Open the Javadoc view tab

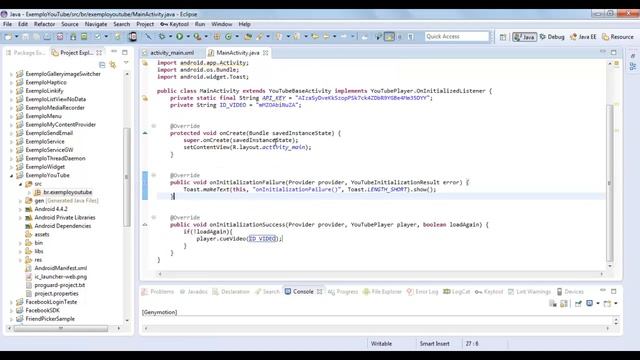click(x=194, y=291)
